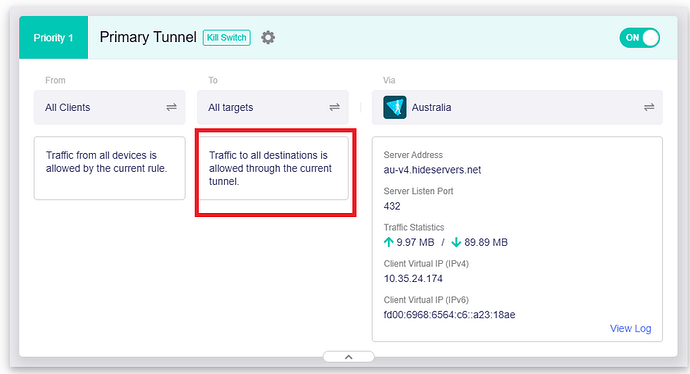Select IPv6 address fd00:6968:6564:c6::a23:18ae
This screenshot has height=374, width=690.
point(449,315)
